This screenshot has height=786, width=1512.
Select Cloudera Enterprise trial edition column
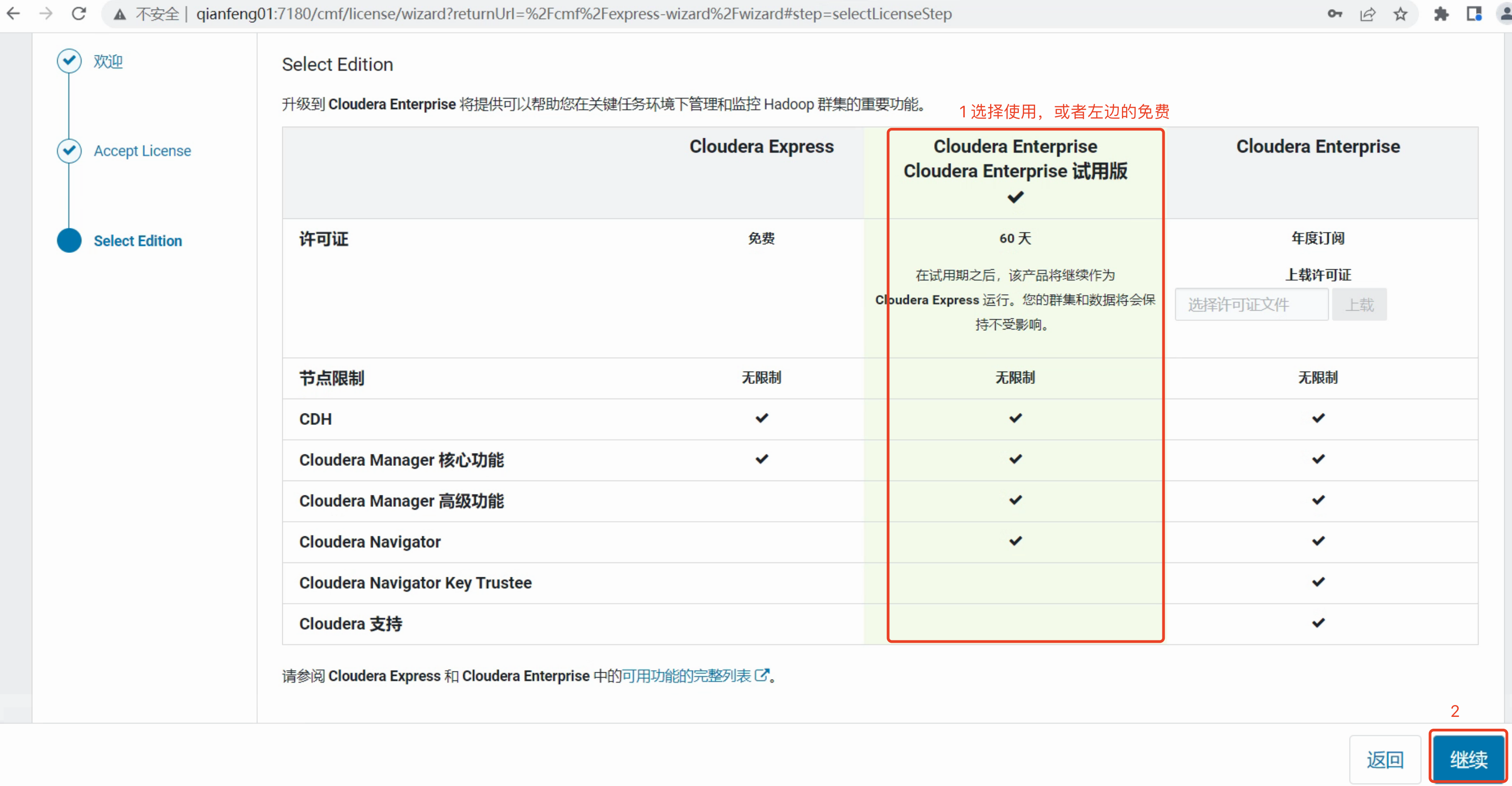point(1015,171)
